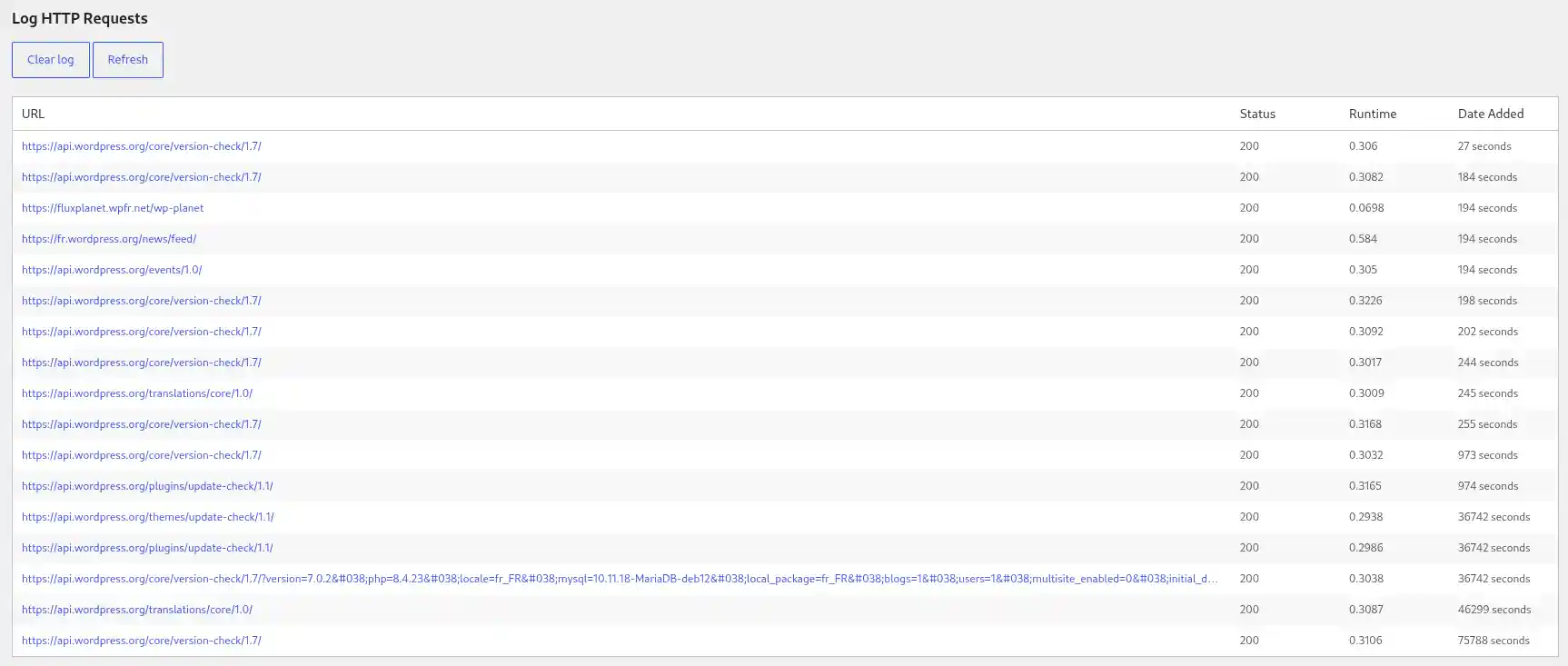This screenshot has height=666, width=1568.
Task: Click status 200 in the themes/update-check row
Action: coord(1249,517)
